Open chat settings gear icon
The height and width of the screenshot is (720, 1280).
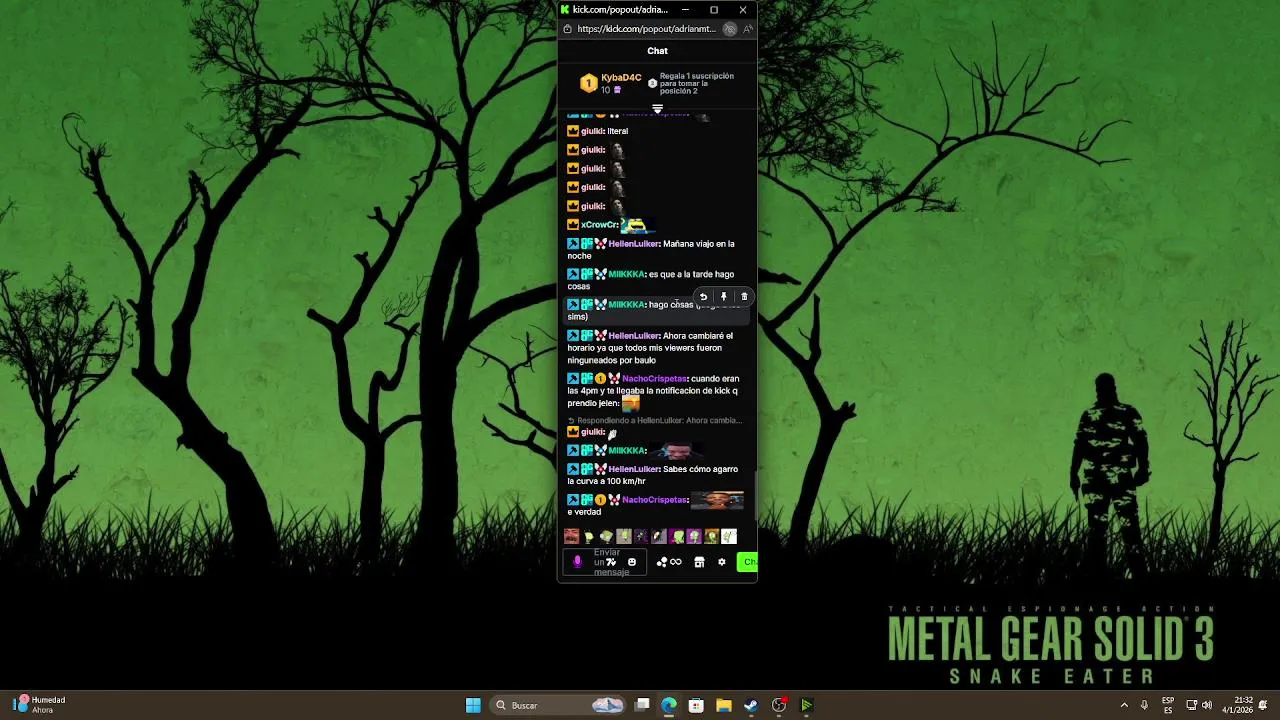(722, 562)
